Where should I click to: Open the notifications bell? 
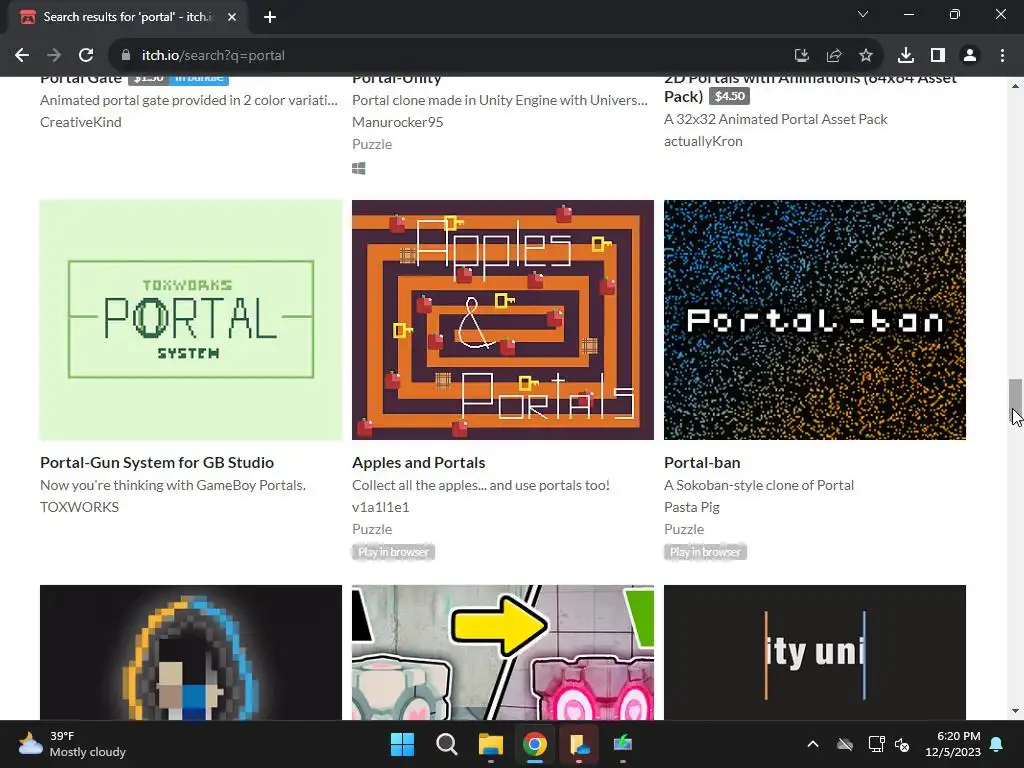[997, 744]
